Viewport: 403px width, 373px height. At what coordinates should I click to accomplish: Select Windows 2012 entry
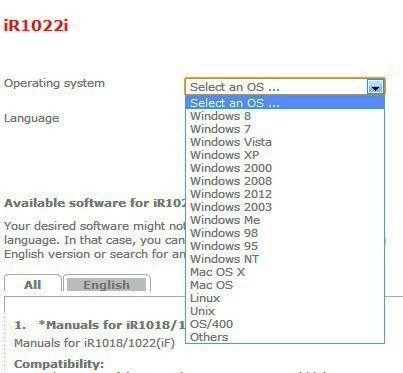point(285,194)
